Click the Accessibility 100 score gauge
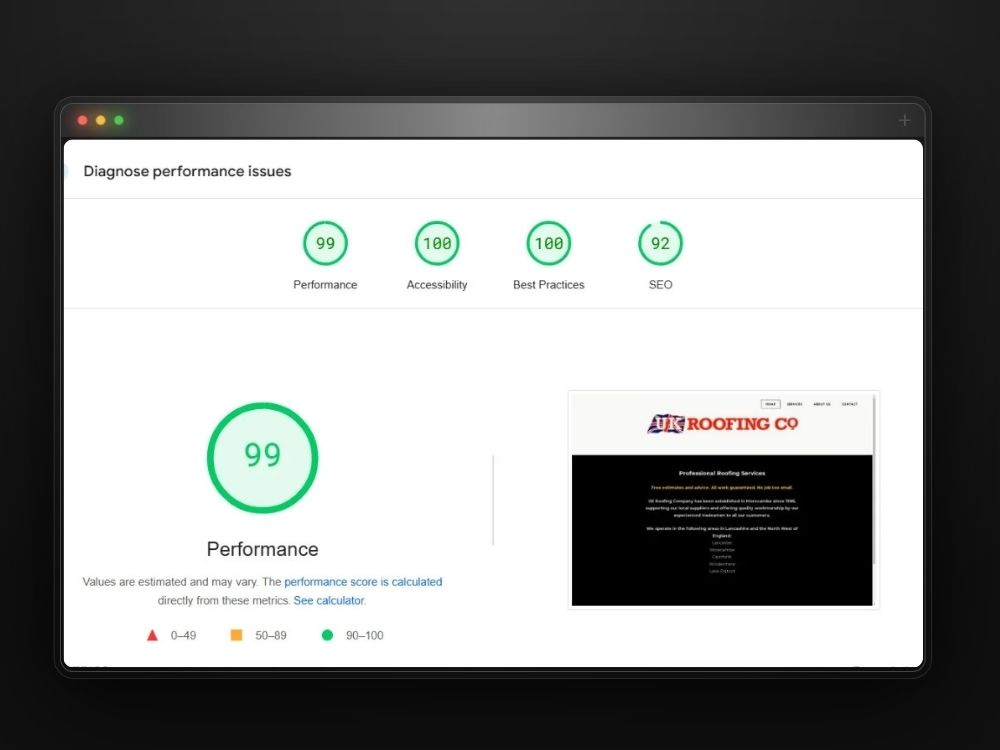This screenshot has height=750, width=1000. 437,243
